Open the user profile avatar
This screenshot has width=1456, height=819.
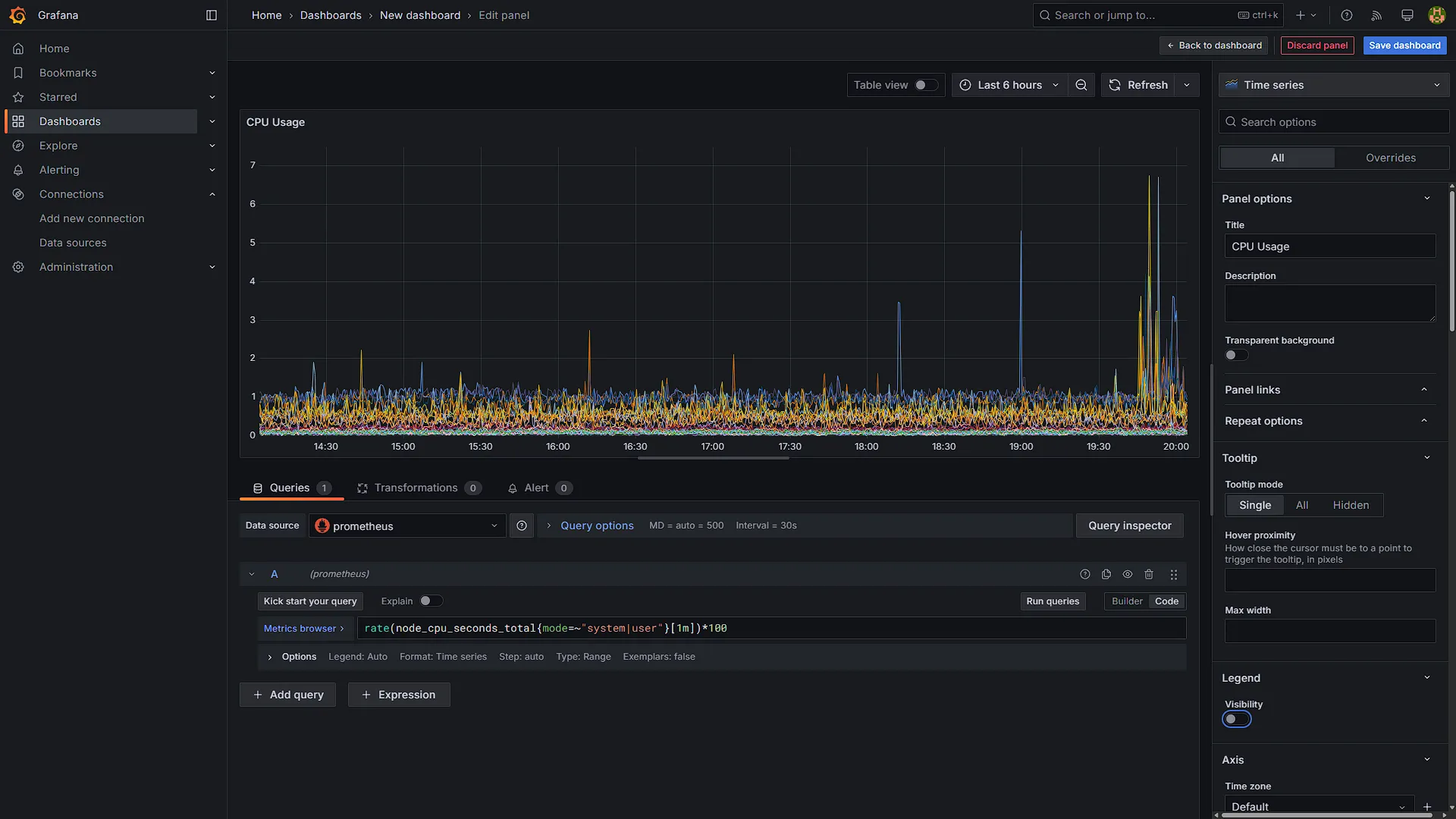coord(1436,15)
